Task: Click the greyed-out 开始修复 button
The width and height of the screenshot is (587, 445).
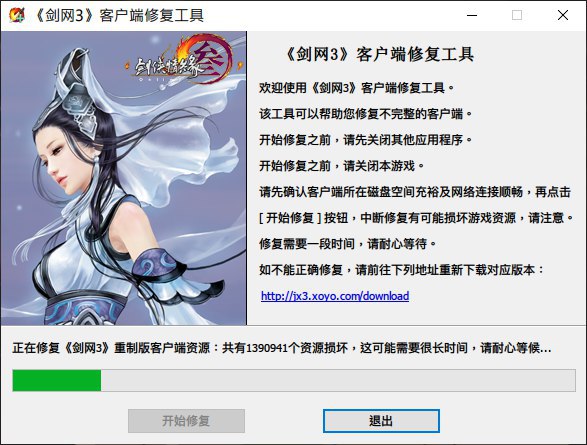Action: point(186,421)
